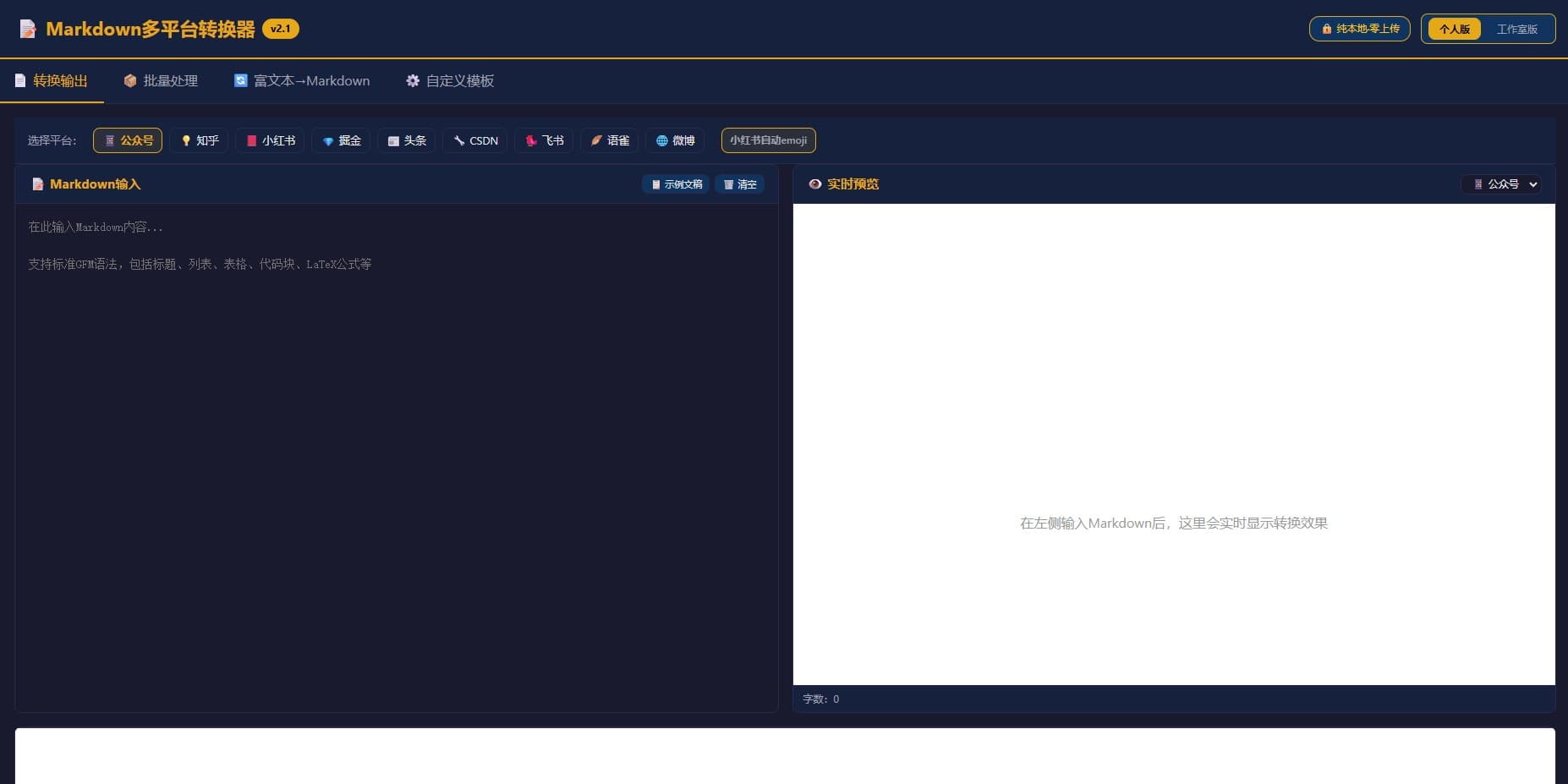The height and width of the screenshot is (784, 1568).
Task: Go to the 富文本→Markdown tab
Action: tap(302, 81)
